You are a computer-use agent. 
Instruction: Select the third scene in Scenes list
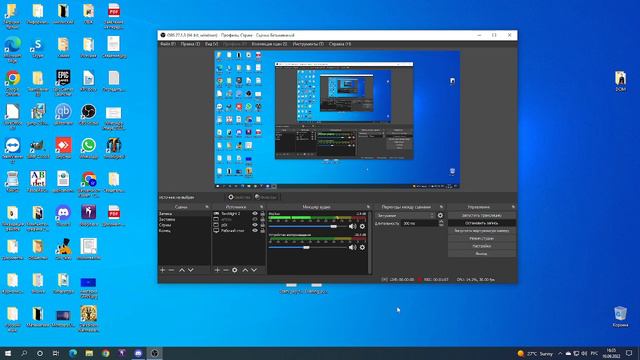pos(184,225)
